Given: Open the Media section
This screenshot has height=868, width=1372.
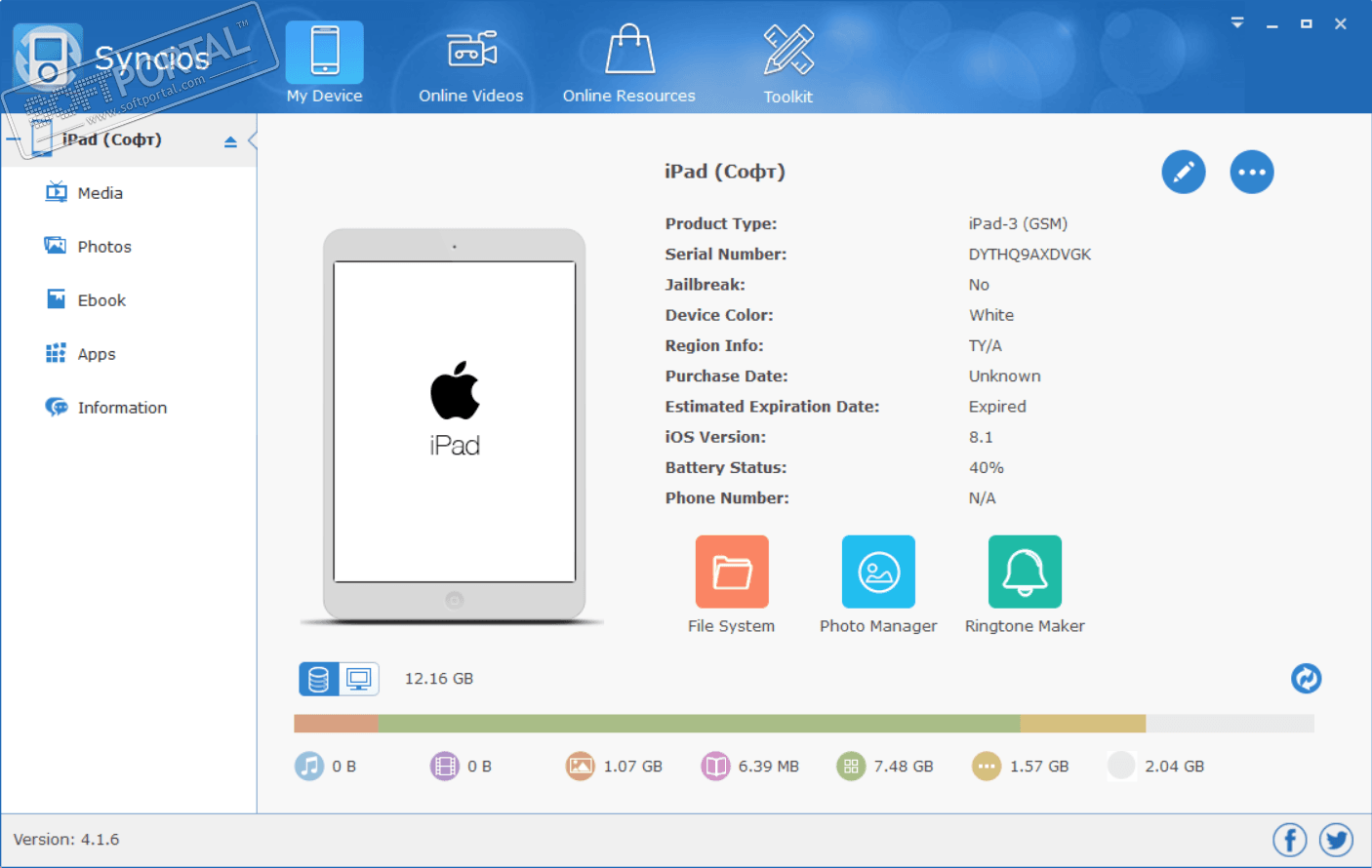Looking at the screenshot, I should pyautogui.click(x=85, y=193).
